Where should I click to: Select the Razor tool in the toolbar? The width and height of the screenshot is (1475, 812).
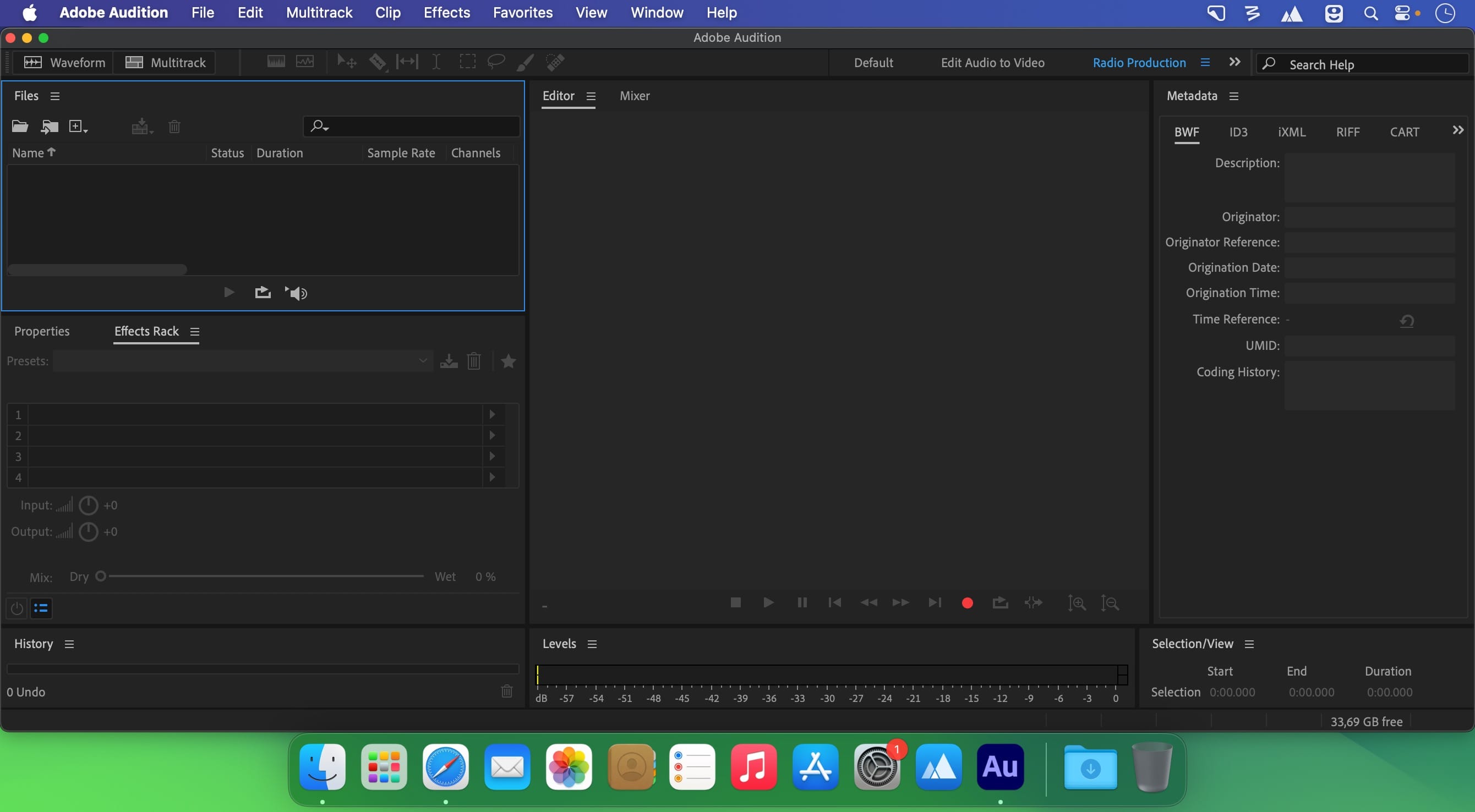pyautogui.click(x=378, y=62)
